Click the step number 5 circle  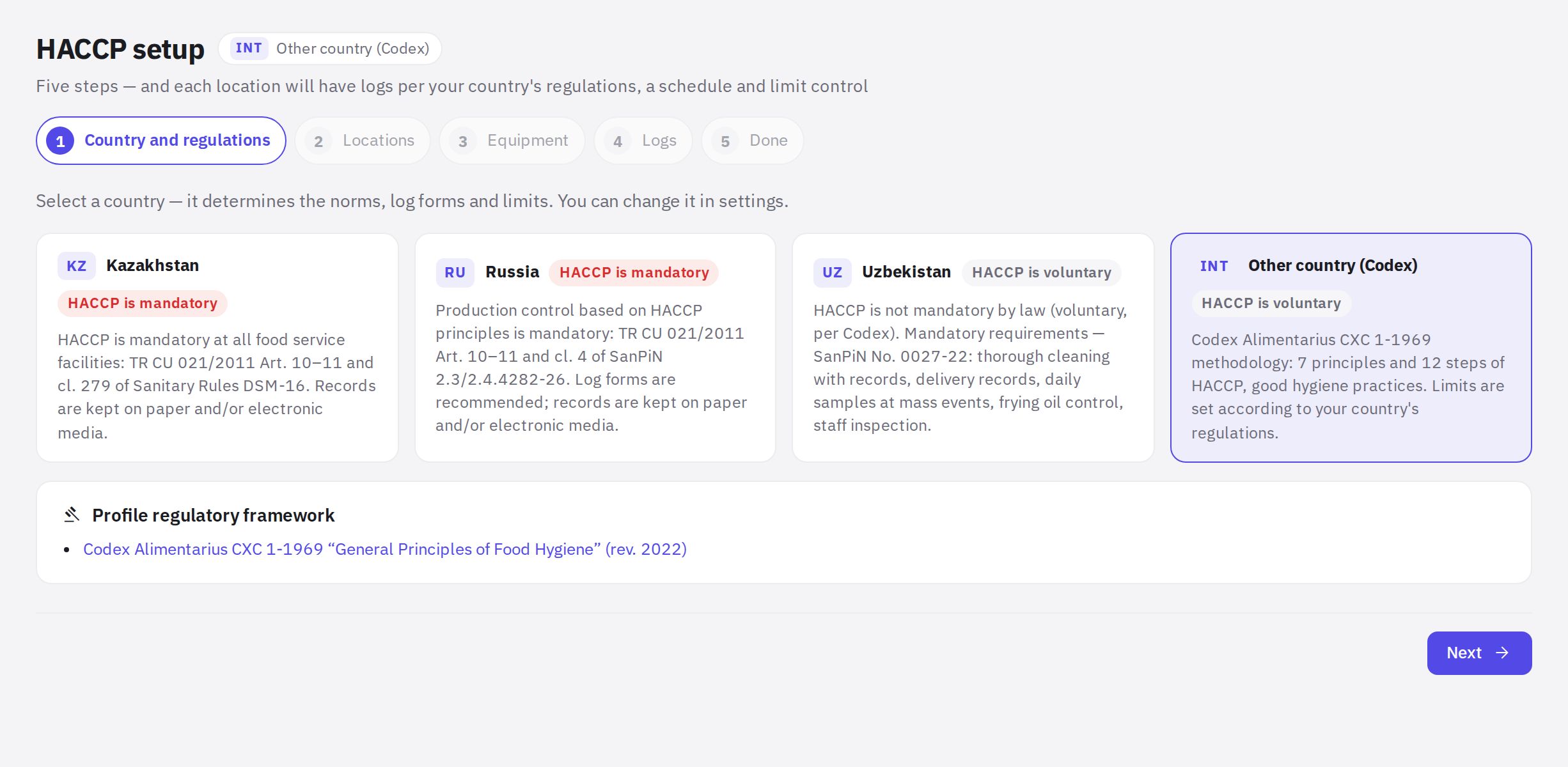[725, 141]
